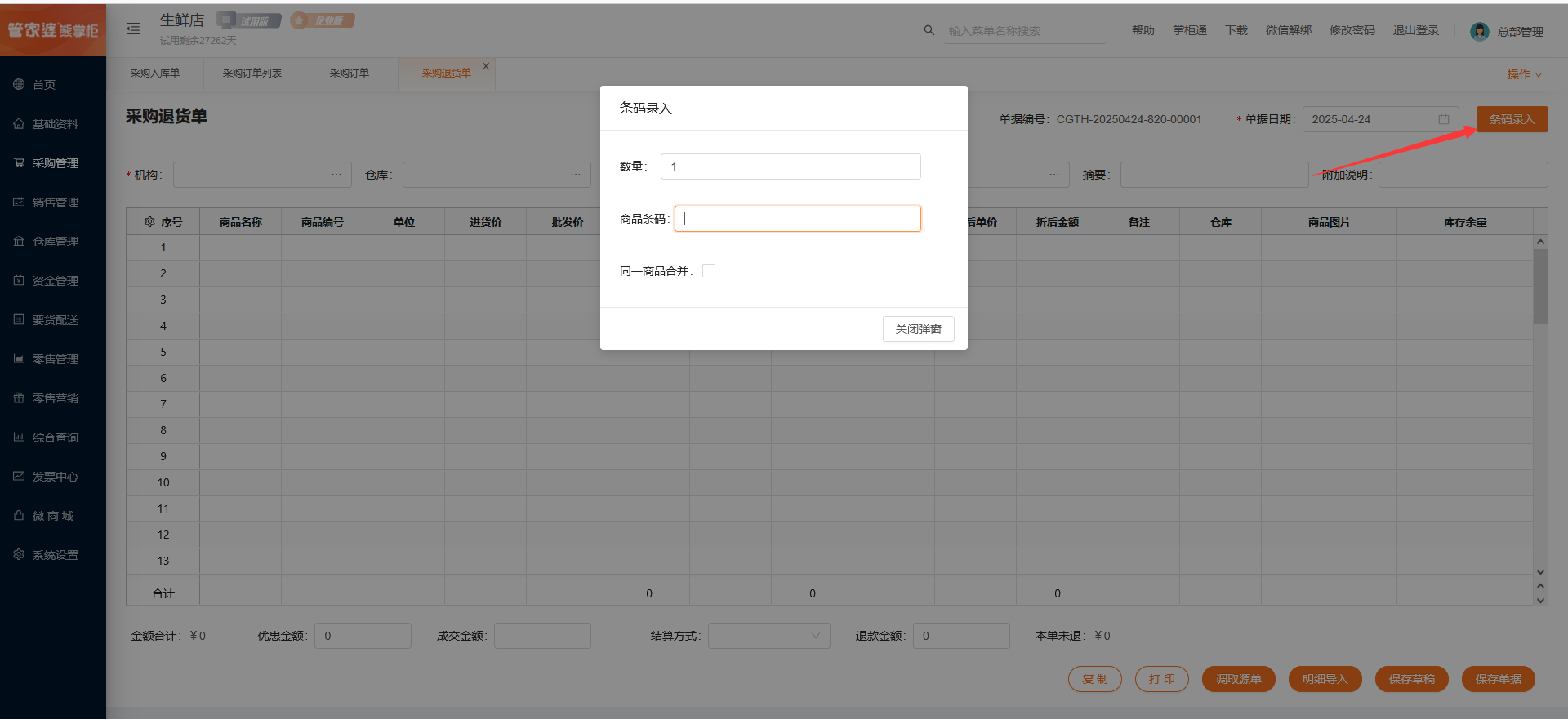Open the 首页 home menu
This screenshot has width=1568, height=719.
(53, 85)
